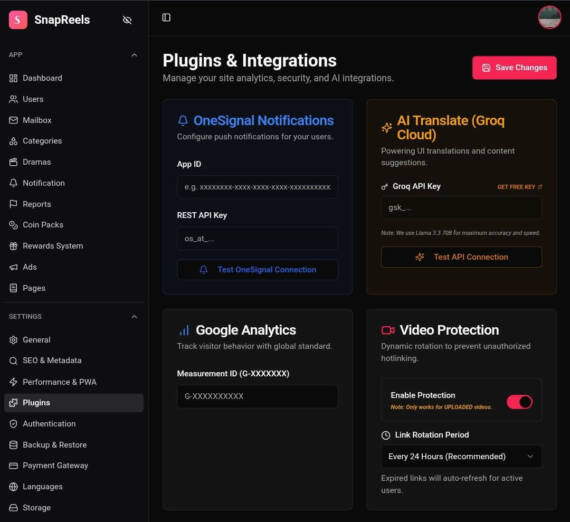Click the Categories shapes icon
This screenshot has width=570, height=522.
click(13, 141)
